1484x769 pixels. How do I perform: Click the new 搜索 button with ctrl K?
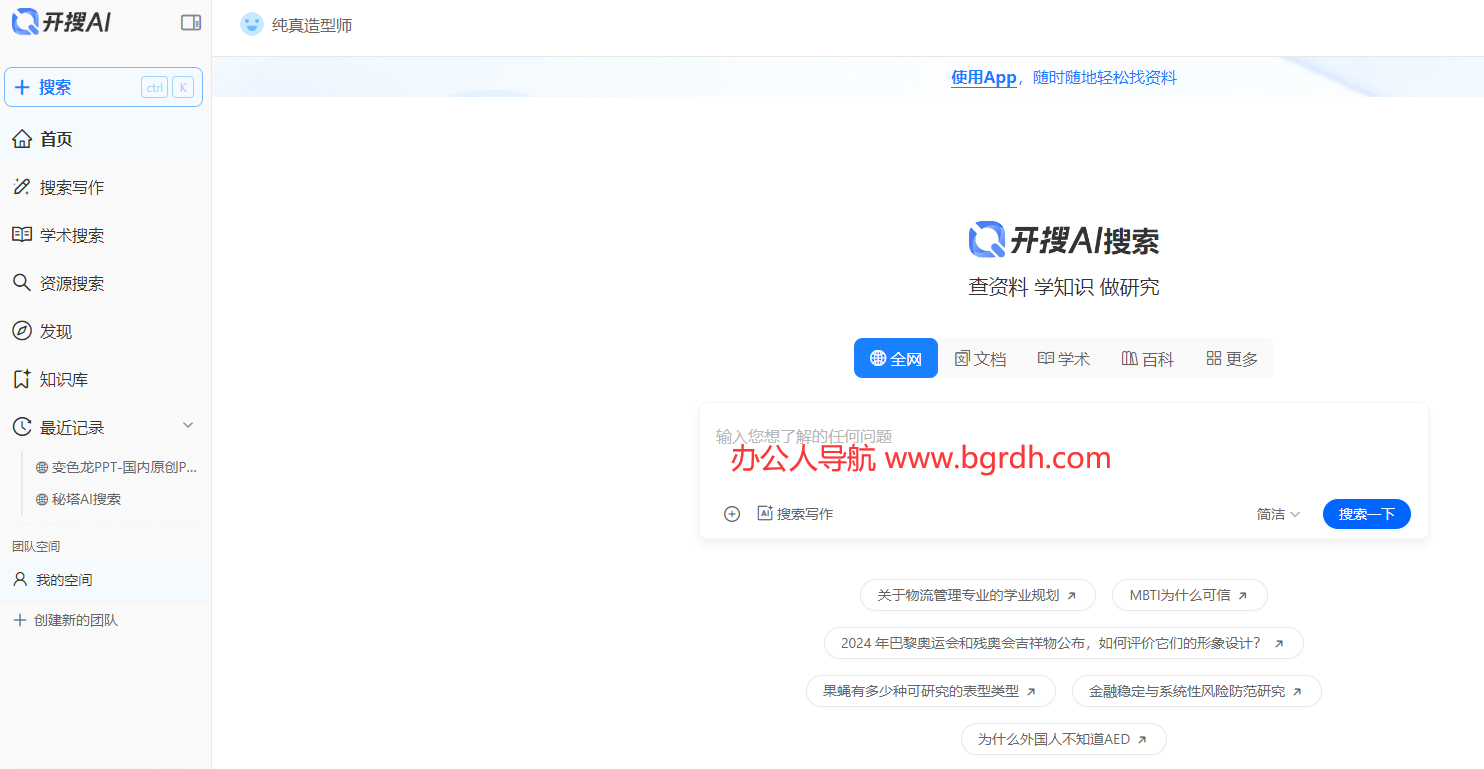pyautogui.click(x=104, y=87)
